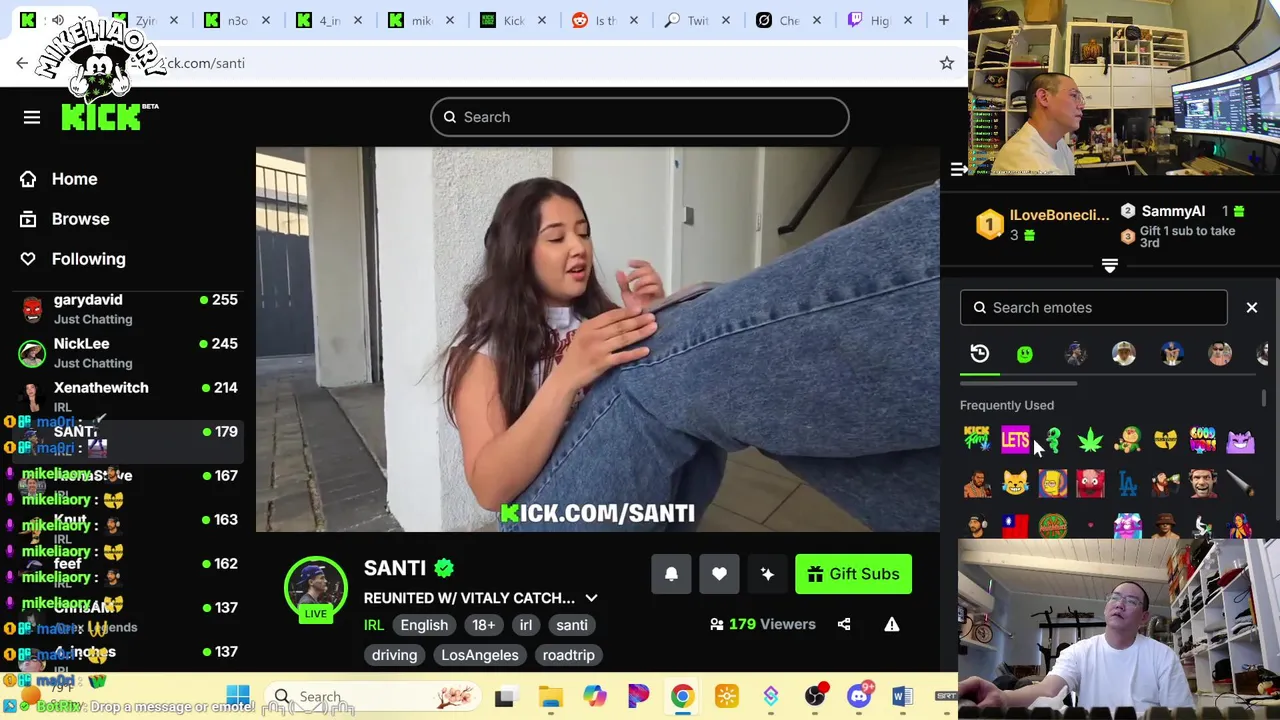Open garydavid channel in sidebar
The height and width of the screenshot is (720, 1280).
click(128, 309)
